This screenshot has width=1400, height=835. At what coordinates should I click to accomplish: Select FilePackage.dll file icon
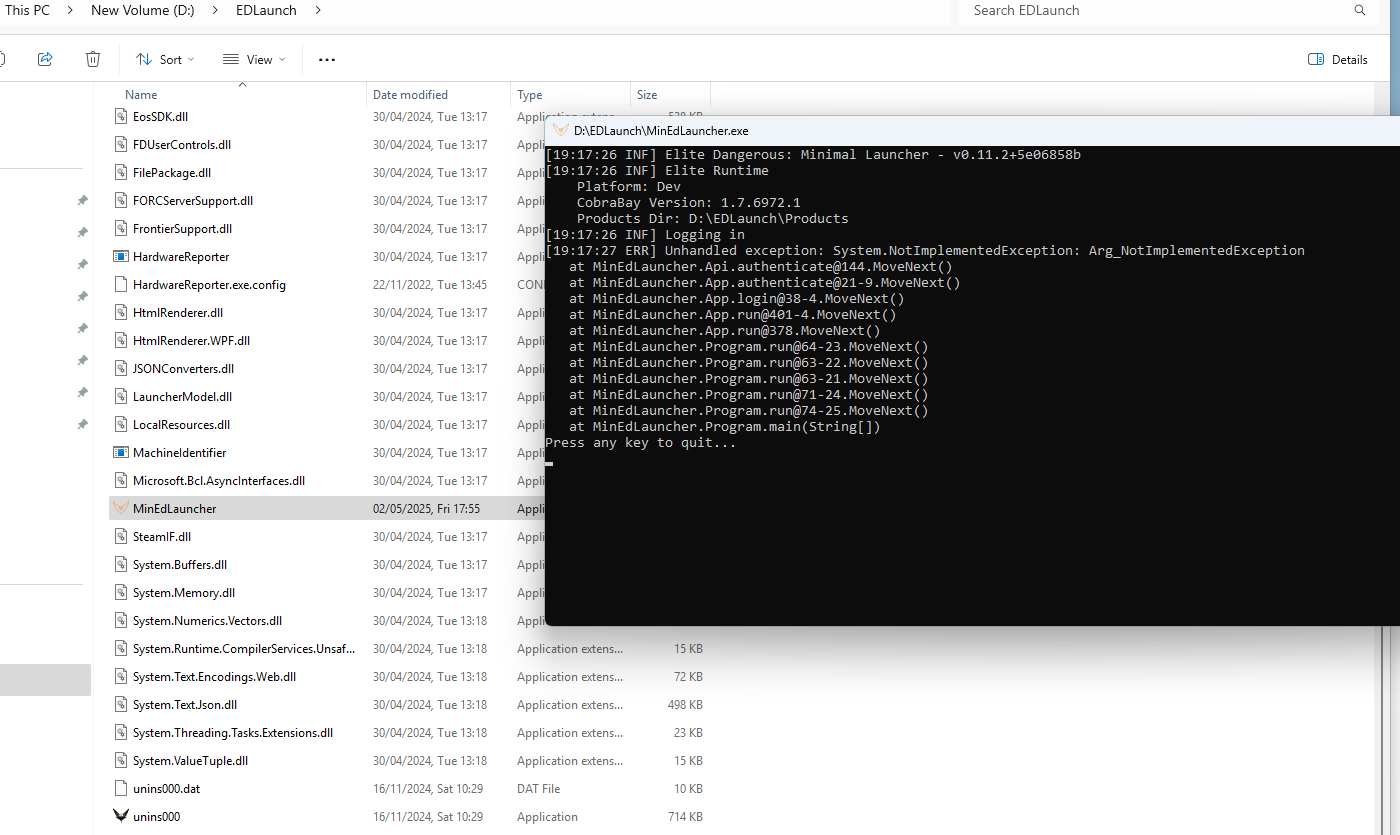click(121, 173)
